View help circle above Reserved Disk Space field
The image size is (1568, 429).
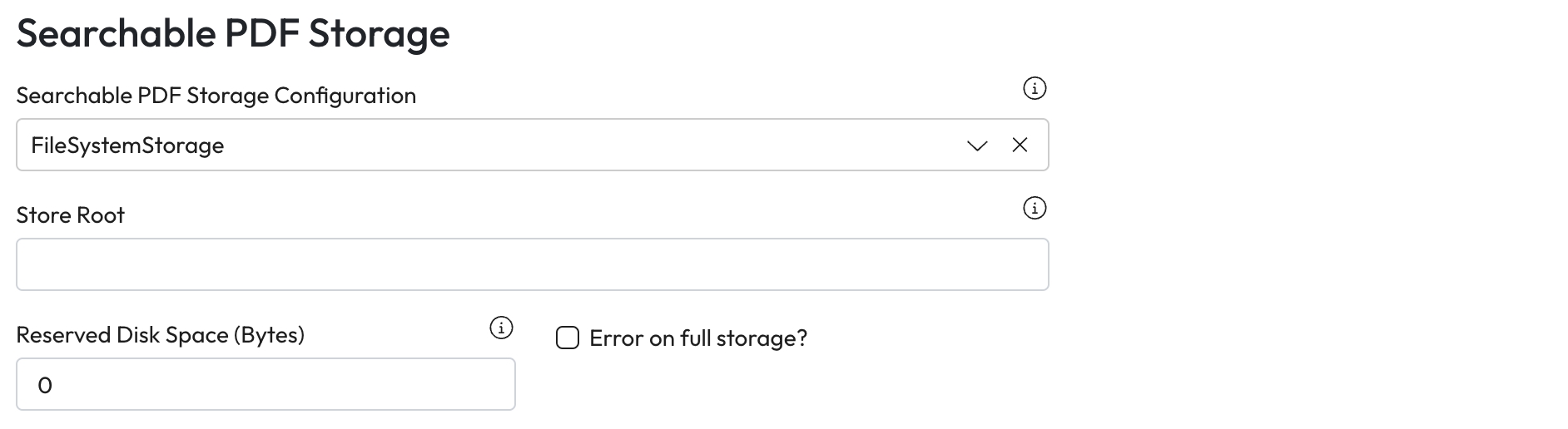click(x=501, y=328)
